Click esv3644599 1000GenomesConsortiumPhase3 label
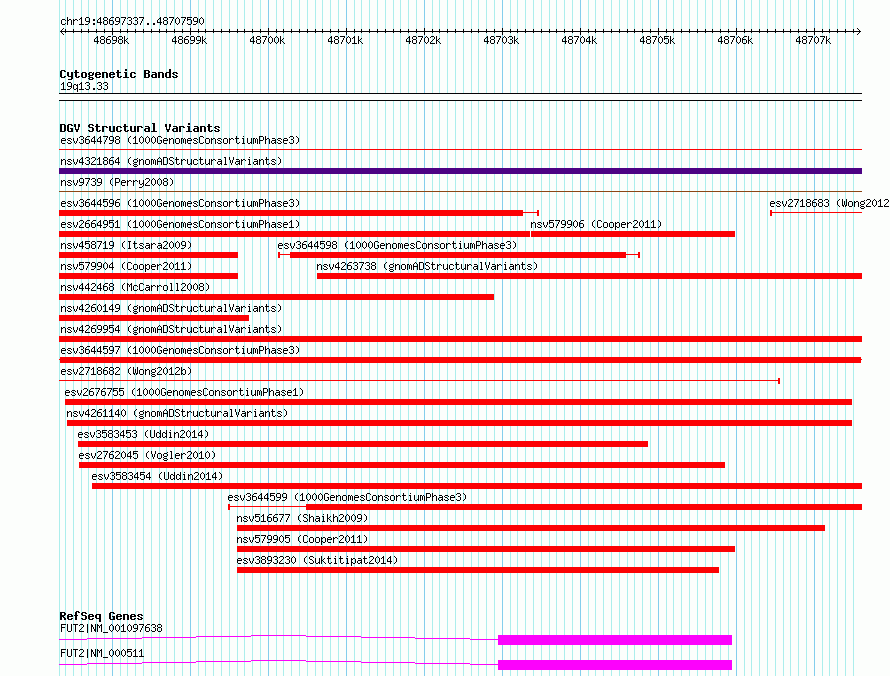The image size is (890, 676). (x=347, y=497)
